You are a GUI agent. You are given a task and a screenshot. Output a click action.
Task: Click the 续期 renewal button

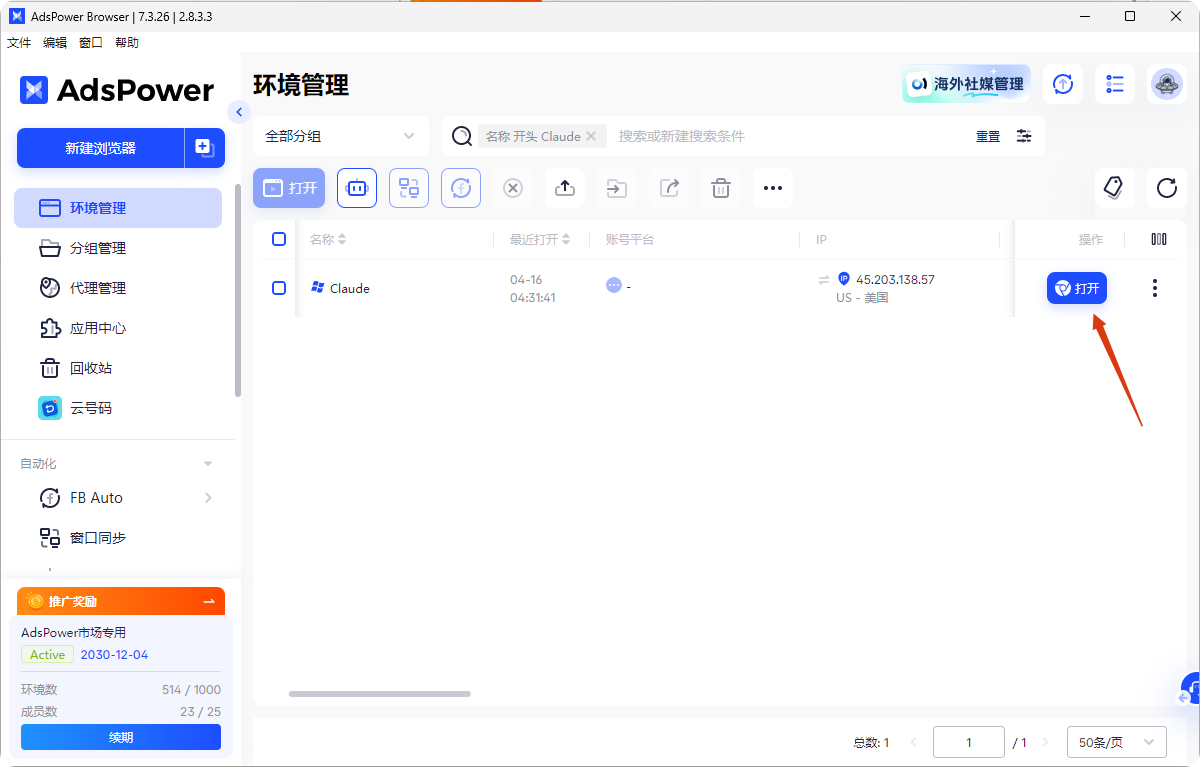(120, 737)
